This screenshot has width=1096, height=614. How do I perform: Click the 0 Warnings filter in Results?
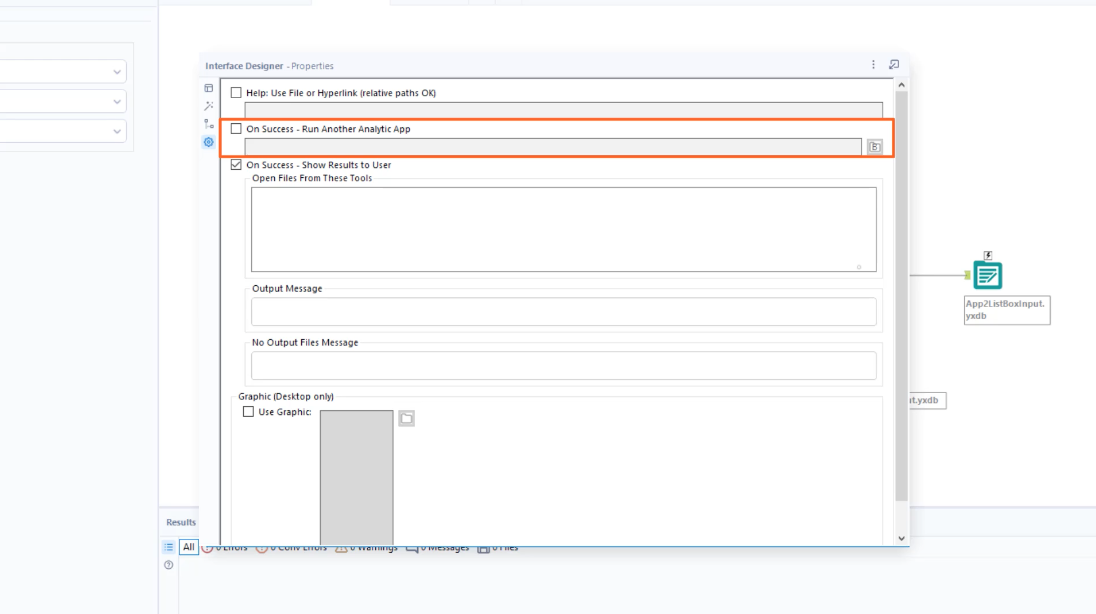click(x=363, y=547)
